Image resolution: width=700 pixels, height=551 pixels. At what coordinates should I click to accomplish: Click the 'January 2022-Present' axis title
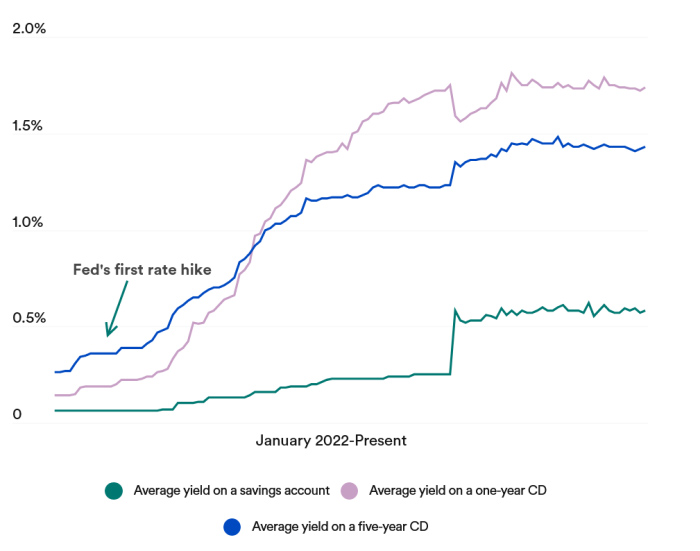pos(331,440)
